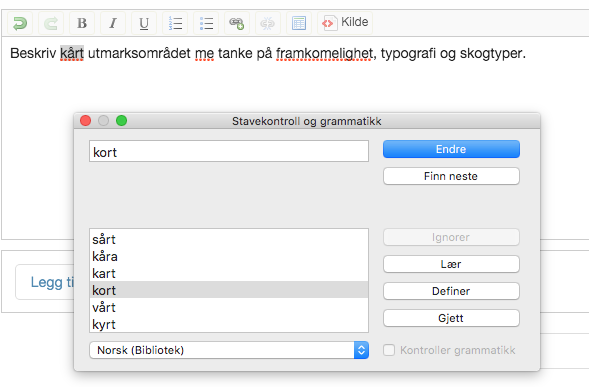Switch to Kilde source view
The width and height of the screenshot is (589, 387).
pos(345,23)
